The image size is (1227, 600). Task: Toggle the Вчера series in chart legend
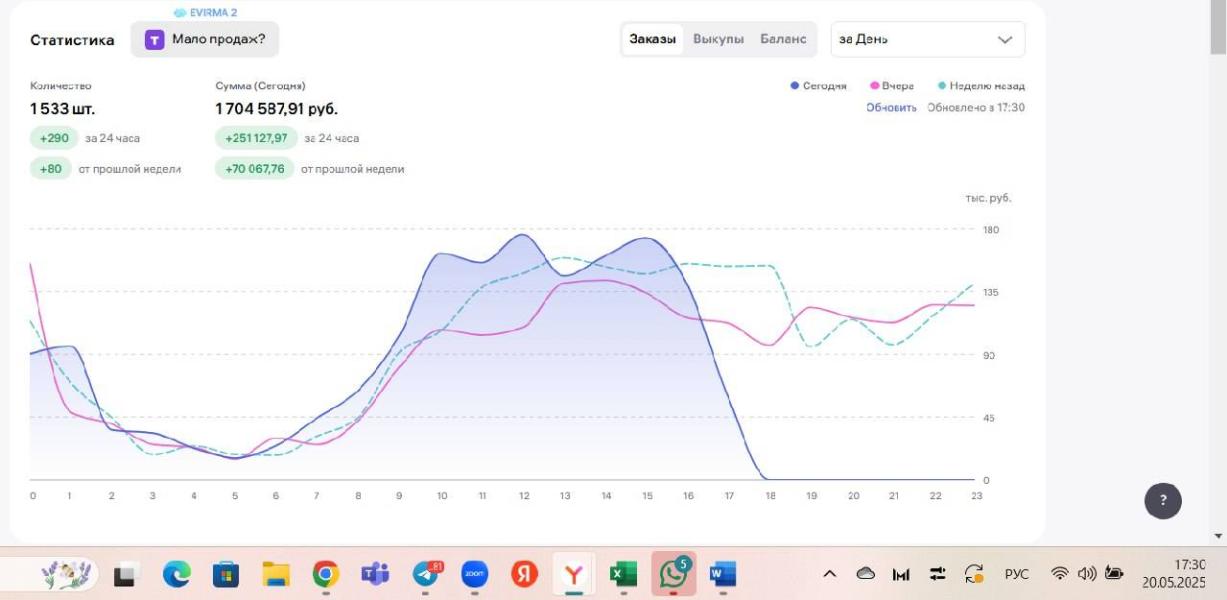click(x=892, y=86)
